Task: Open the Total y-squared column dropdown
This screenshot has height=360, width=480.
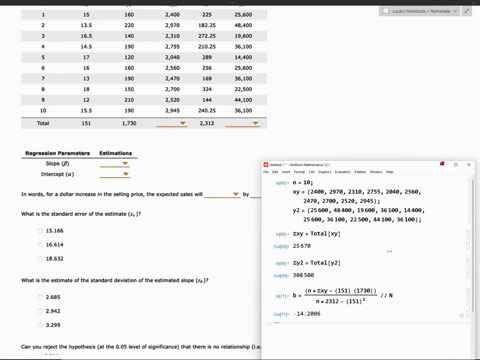Action: click(x=242, y=123)
